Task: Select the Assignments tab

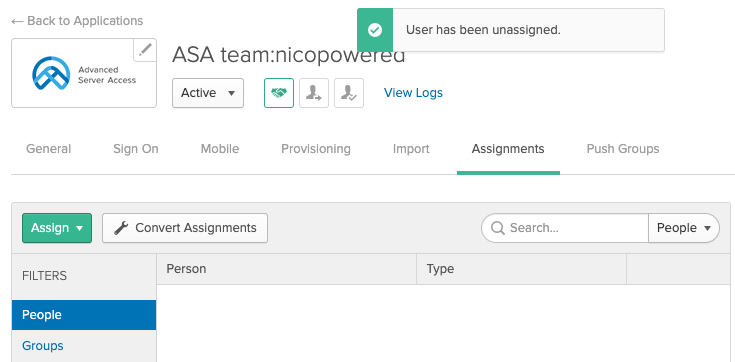Action: (508, 149)
